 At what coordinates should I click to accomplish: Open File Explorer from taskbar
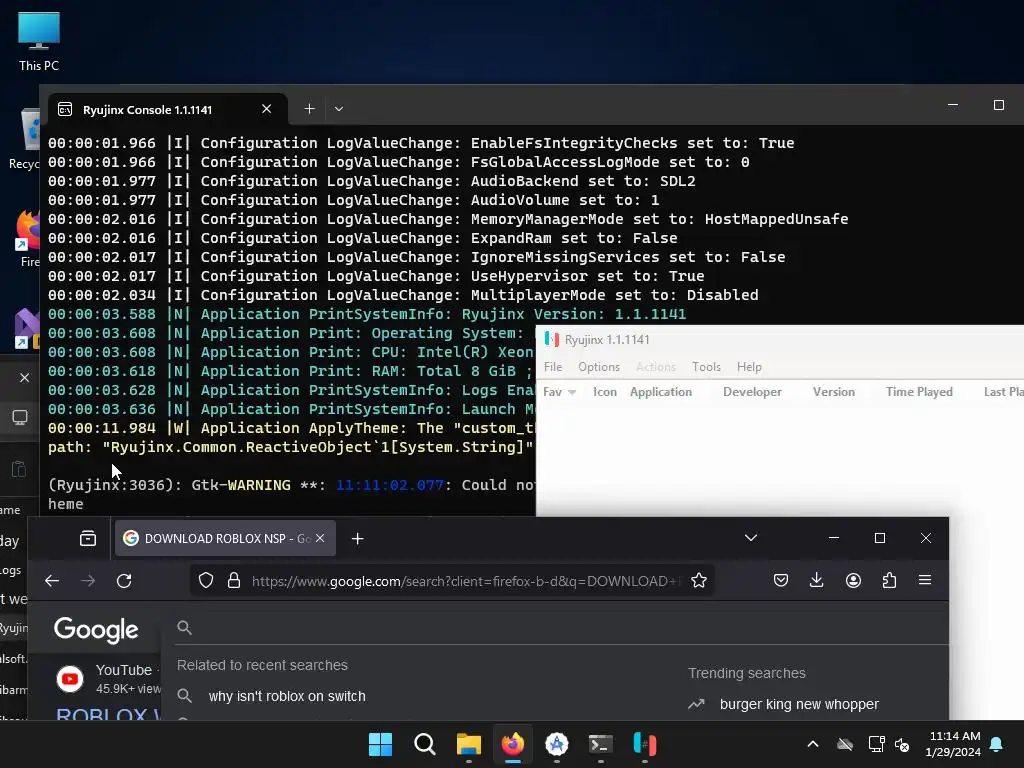click(468, 744)
